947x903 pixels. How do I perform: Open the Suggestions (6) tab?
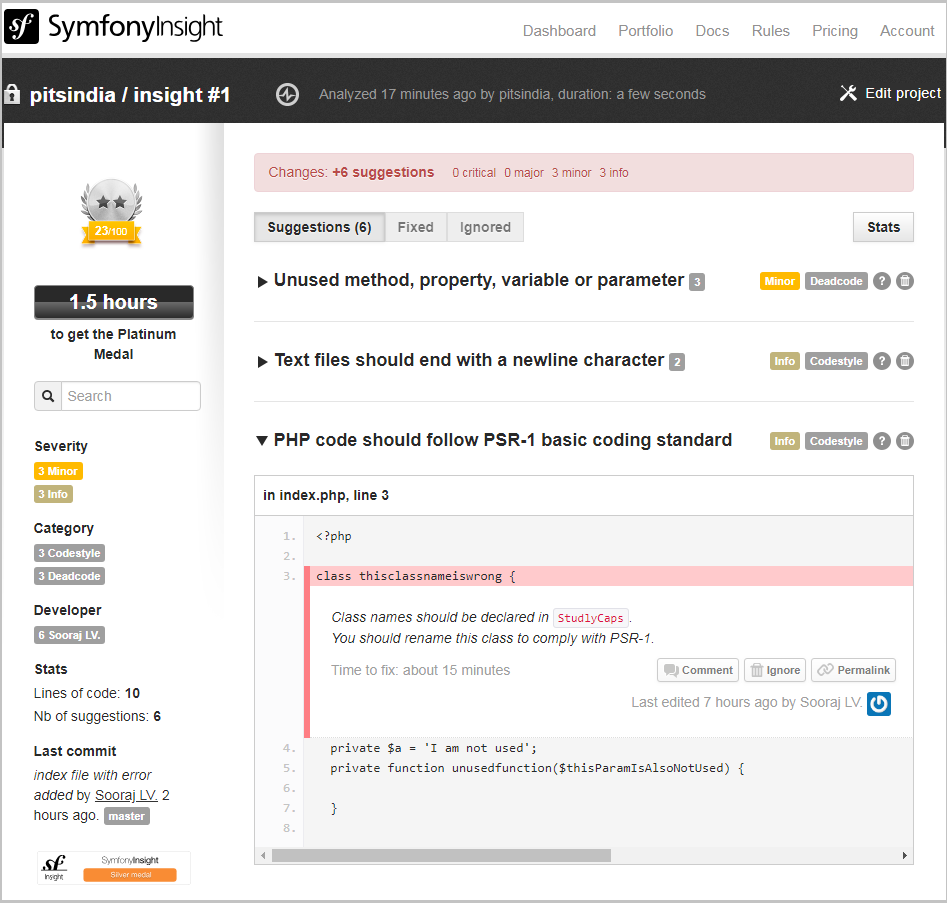click(x=319, y=227)
